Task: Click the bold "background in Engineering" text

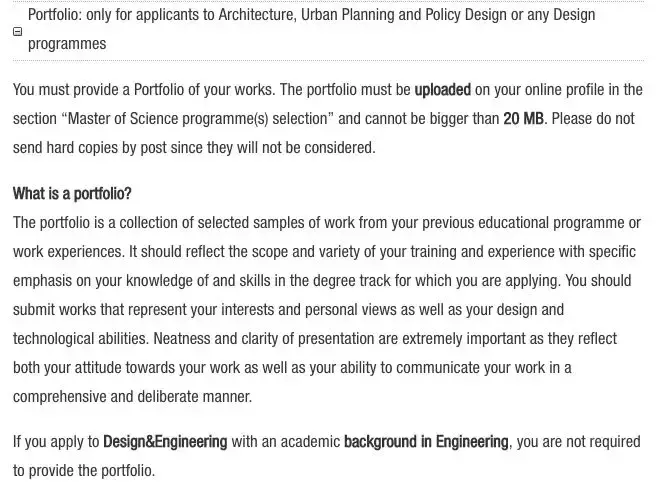Action: point(426,442)
